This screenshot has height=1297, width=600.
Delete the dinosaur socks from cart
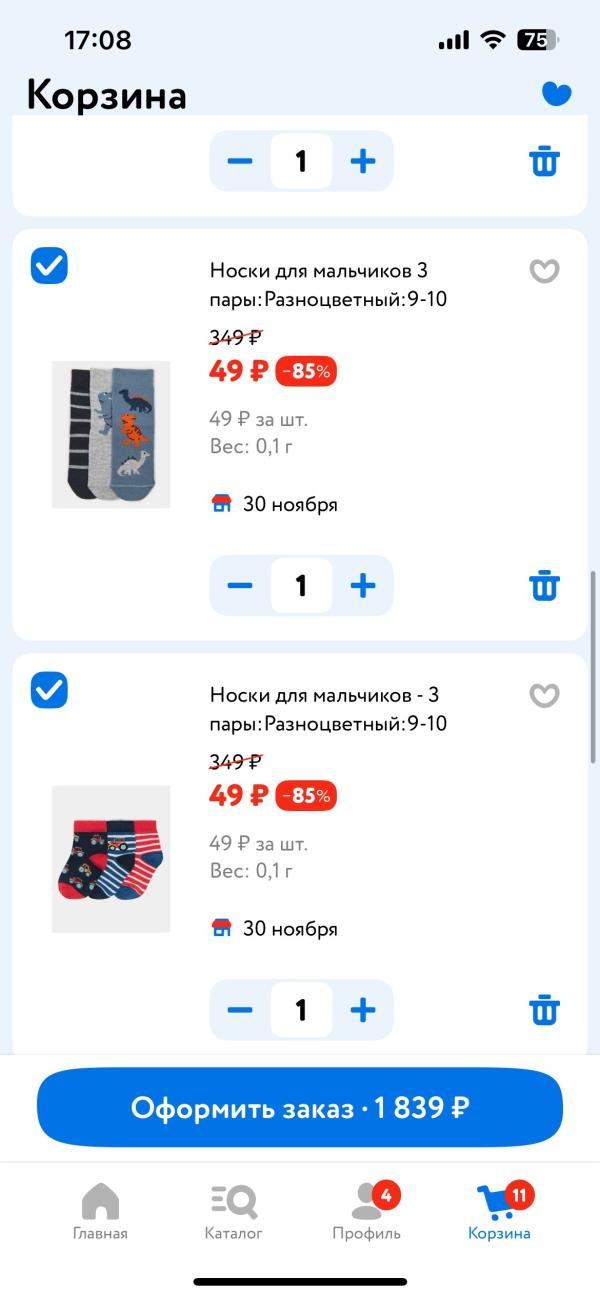[544, 585]
